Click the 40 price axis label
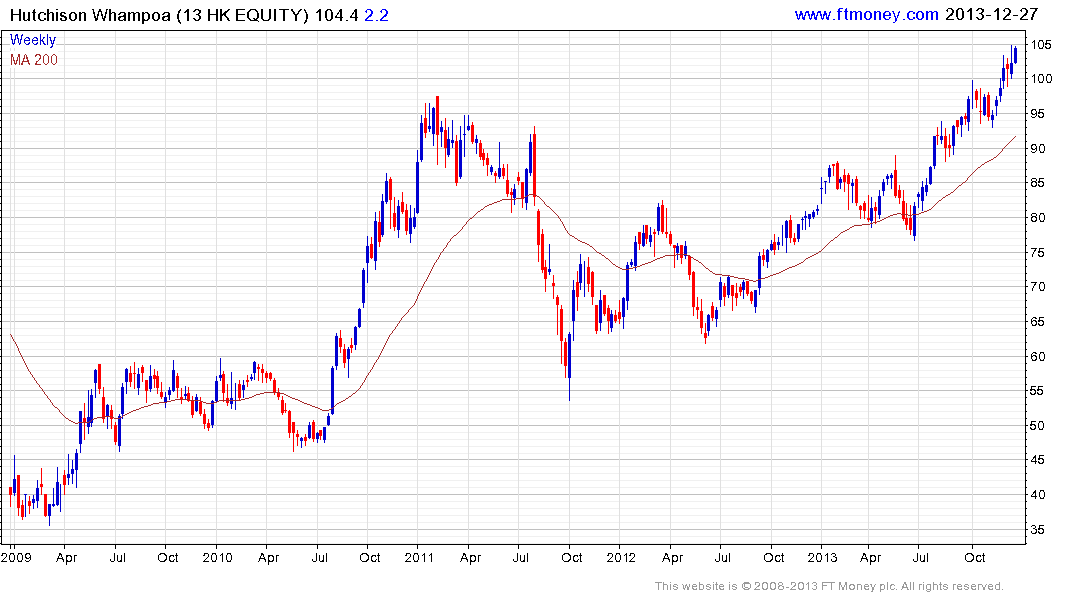Viewport: 1075px width, 600px height. pos(1038,495)
